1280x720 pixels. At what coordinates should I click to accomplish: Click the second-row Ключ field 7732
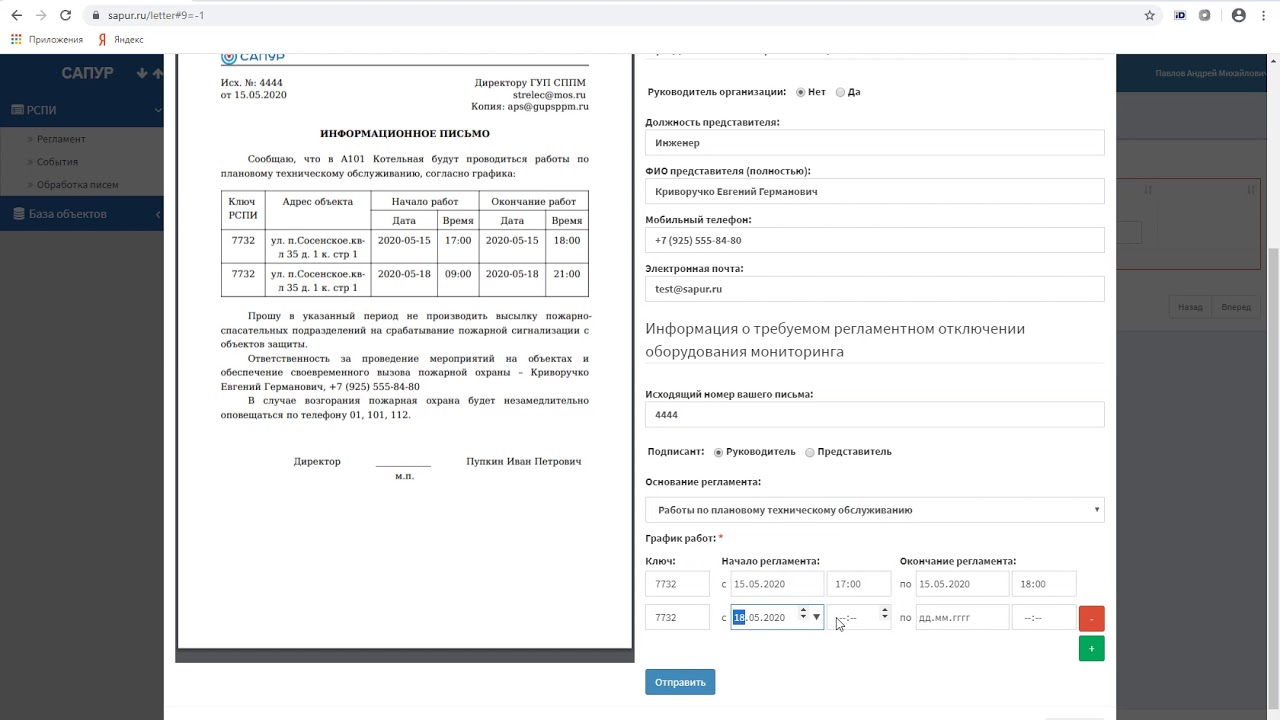(x=678, y=617)
